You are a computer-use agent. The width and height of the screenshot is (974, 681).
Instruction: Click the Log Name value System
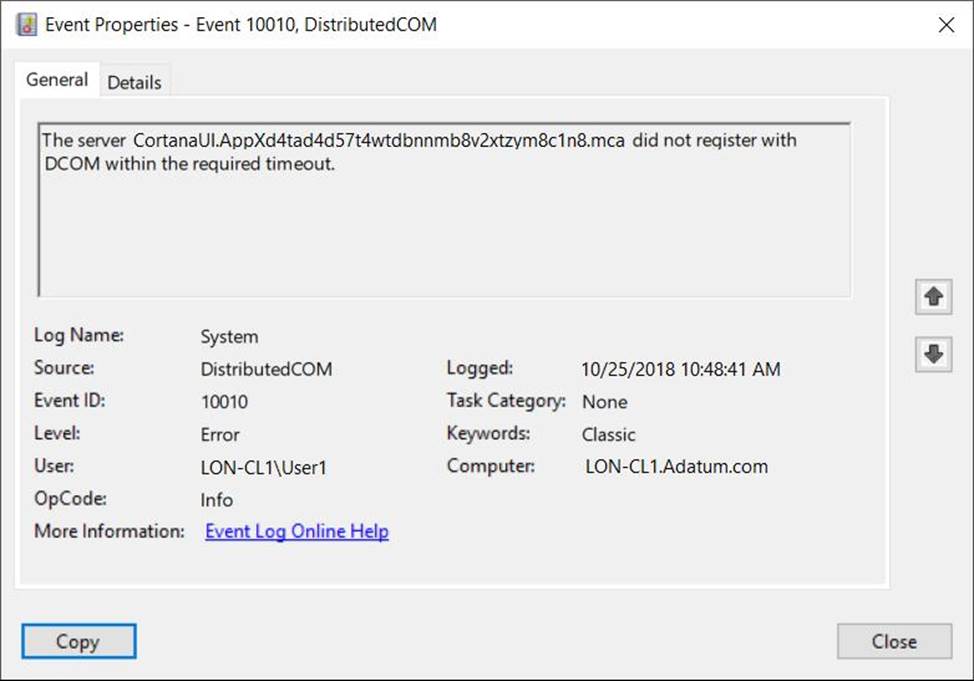(229, 338)
